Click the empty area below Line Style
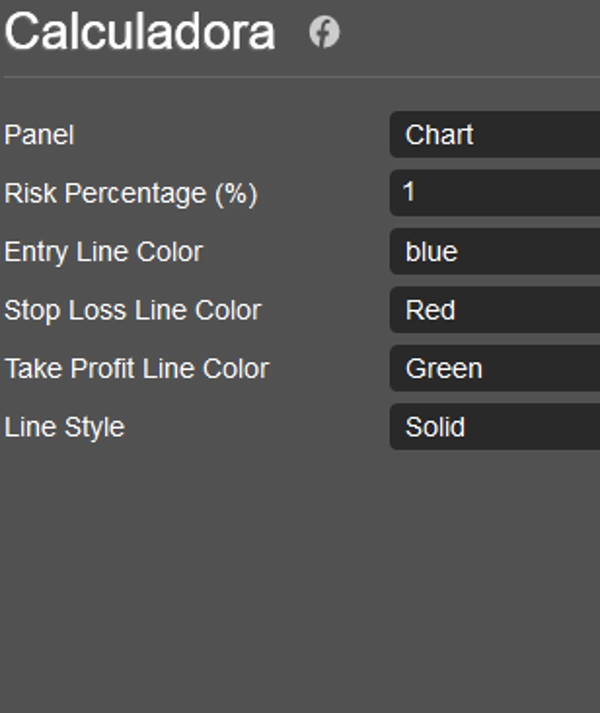Screen dimensions: 600x713 [300, 580]
